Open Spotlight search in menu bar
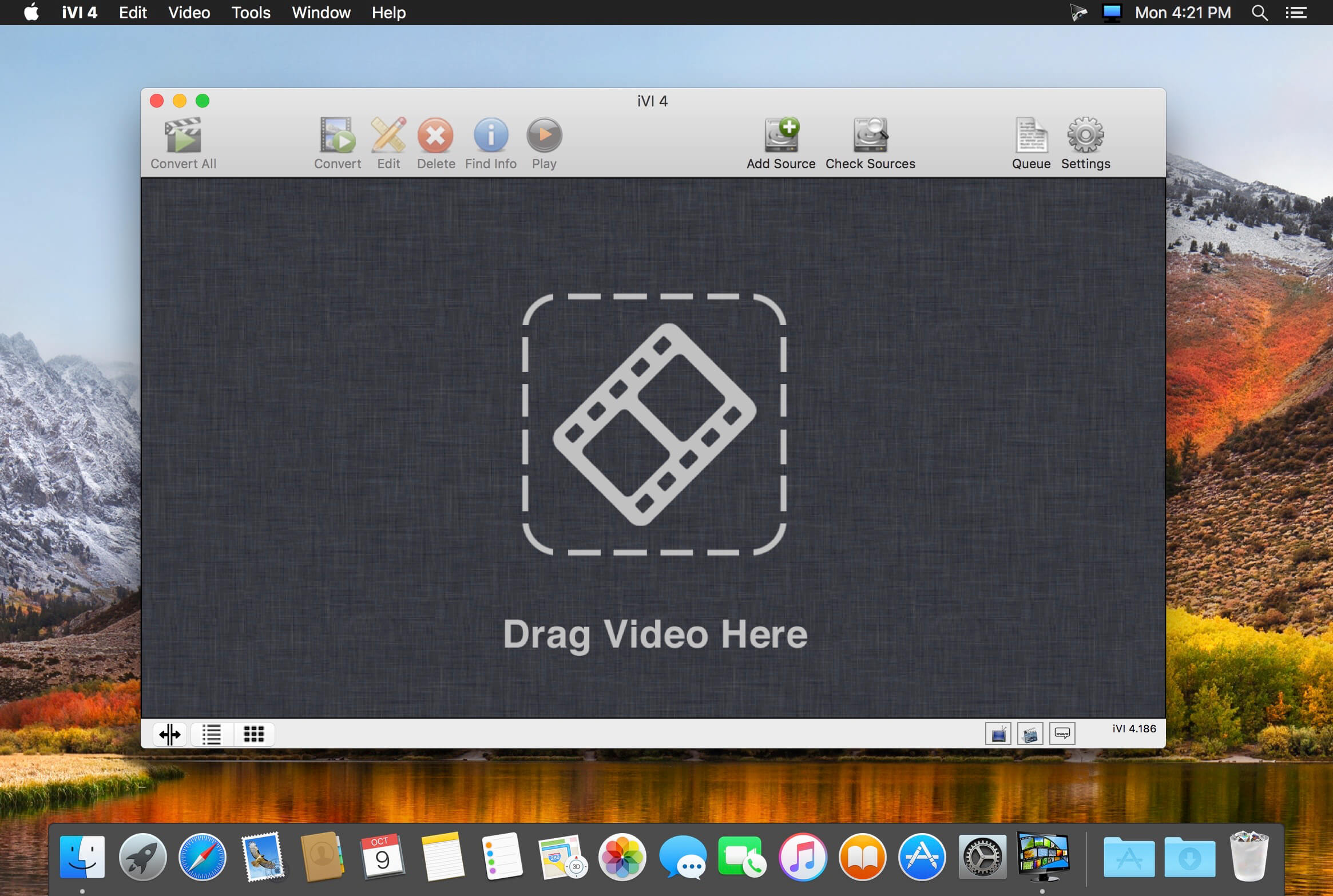1333x896 pixels. (x=1259, y=13)
